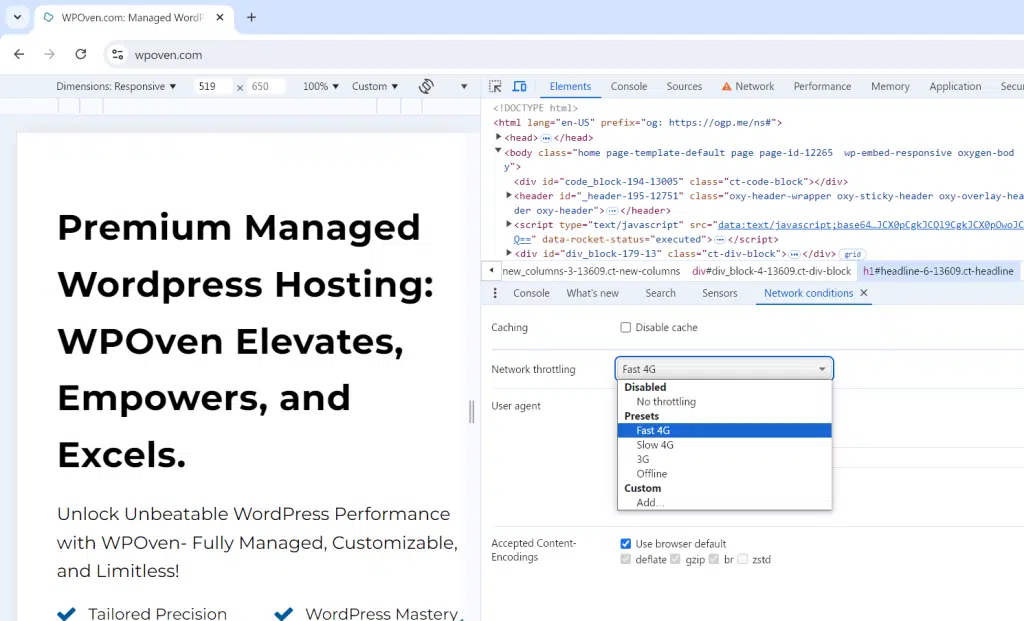
Task: Click the rotate viewport icon
Action: (426, 87)
